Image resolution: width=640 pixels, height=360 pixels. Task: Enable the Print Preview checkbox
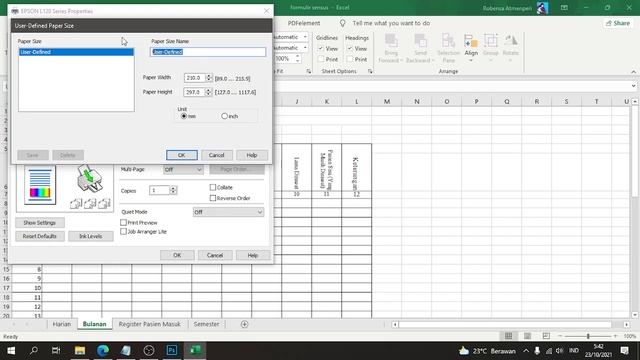[x=123, y=222]
